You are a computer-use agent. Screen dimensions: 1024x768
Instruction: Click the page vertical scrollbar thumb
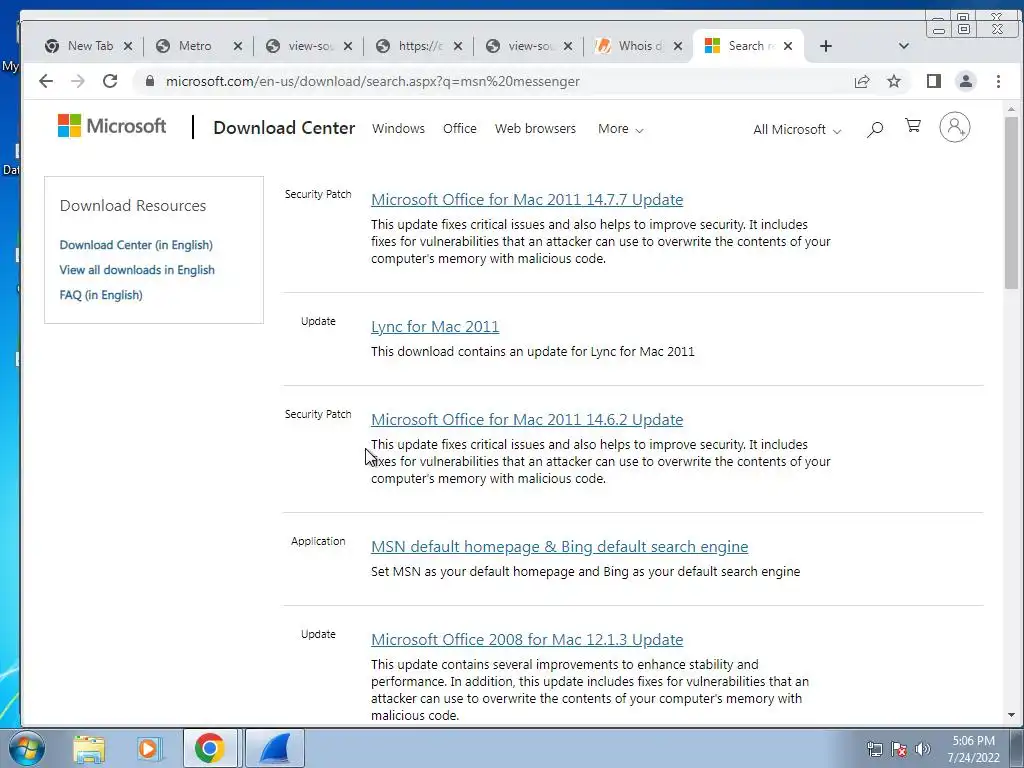click(x=1011, y=202)
